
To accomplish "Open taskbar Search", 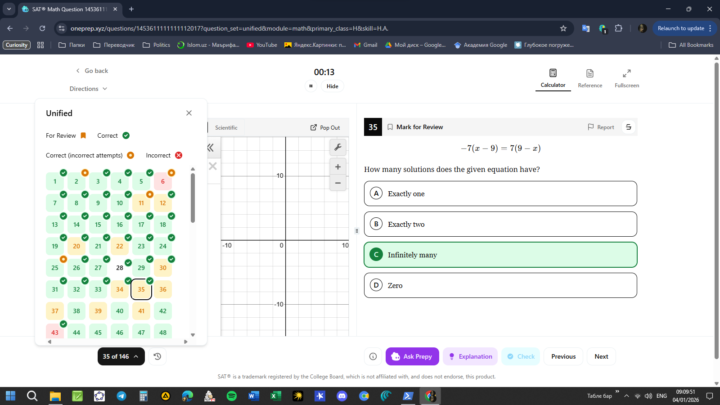I will pyautogui.click(x=32, y=396).
